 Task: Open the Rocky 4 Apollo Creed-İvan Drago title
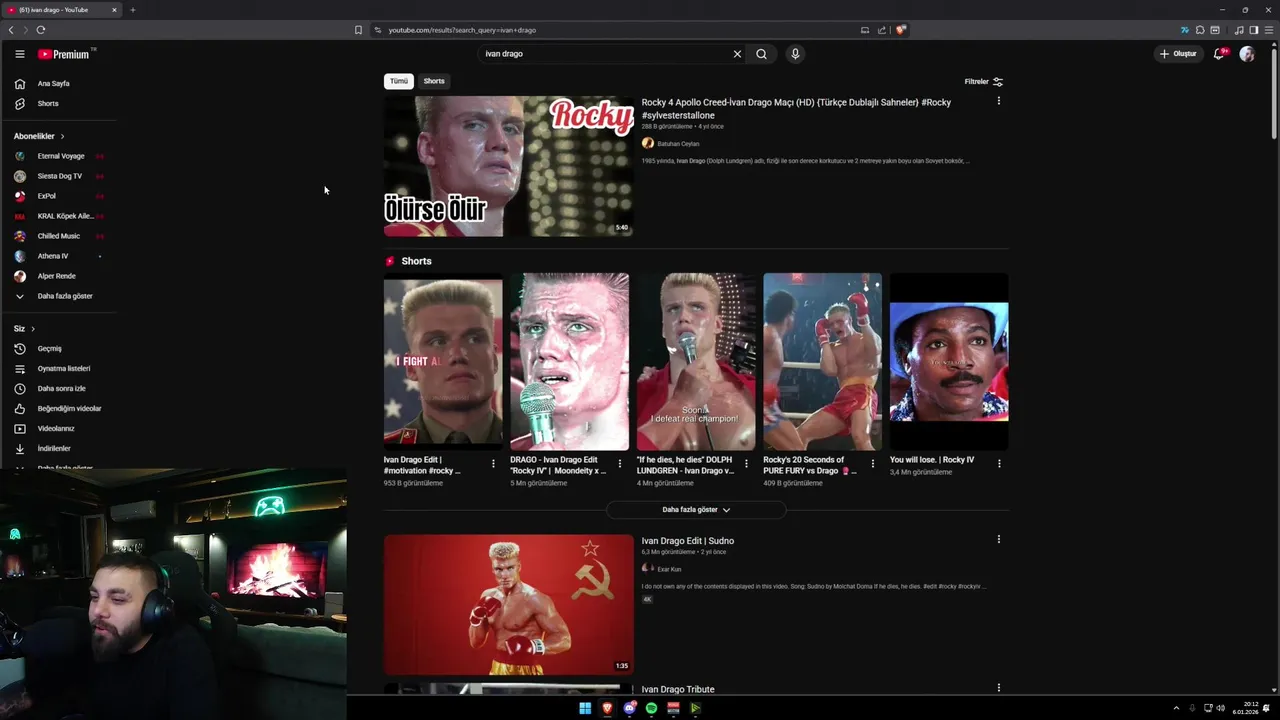pos(796,108)
